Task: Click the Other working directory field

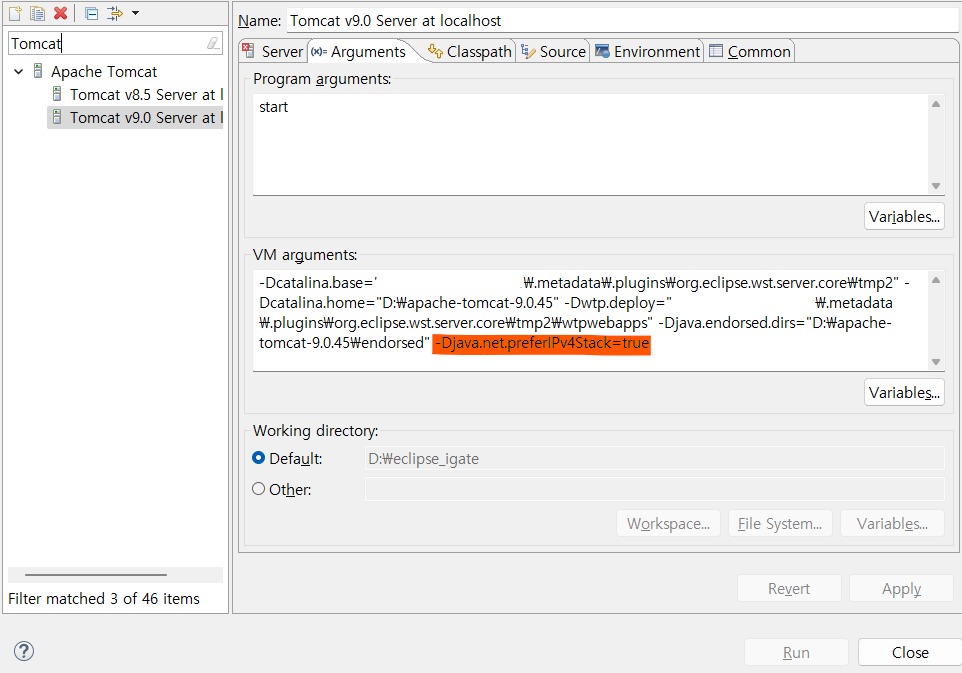Action: point(655,489)
